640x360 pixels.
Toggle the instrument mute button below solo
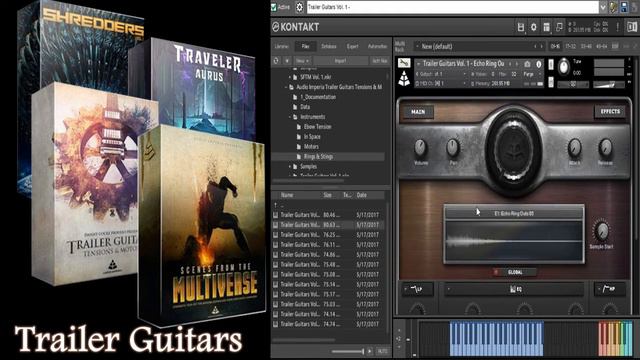click(551, 82)
